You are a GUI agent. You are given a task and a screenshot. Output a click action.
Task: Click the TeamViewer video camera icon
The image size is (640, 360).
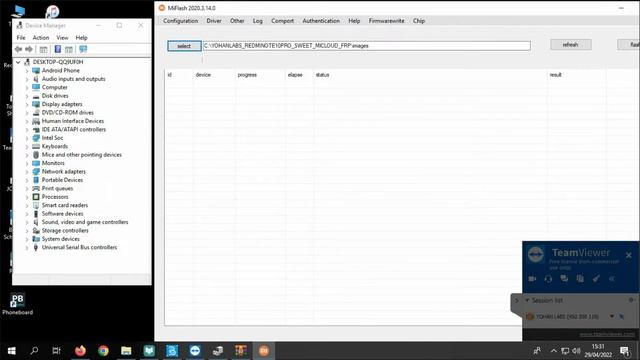pos(532,279)
